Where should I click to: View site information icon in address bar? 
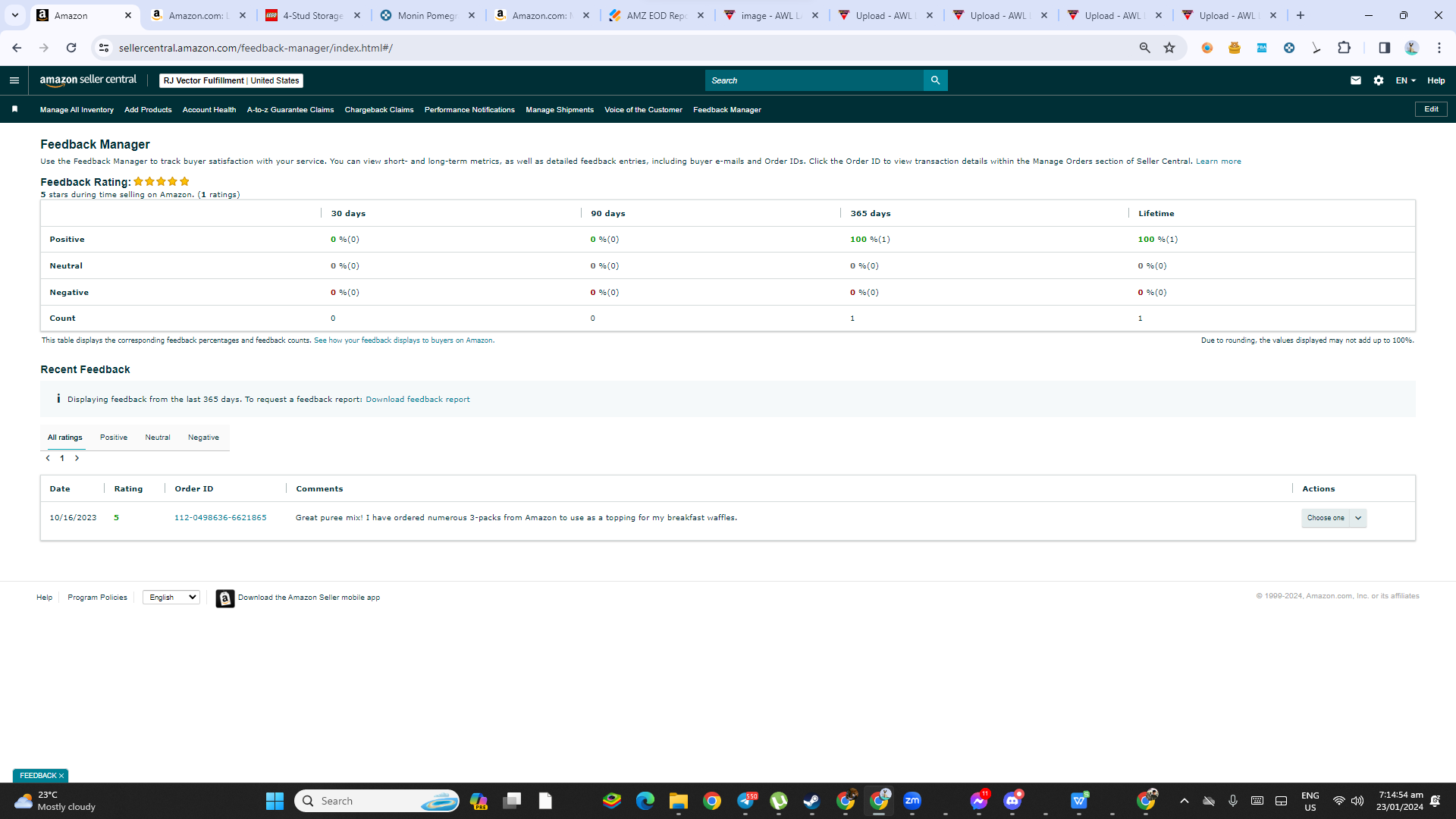tap(104, 48)
